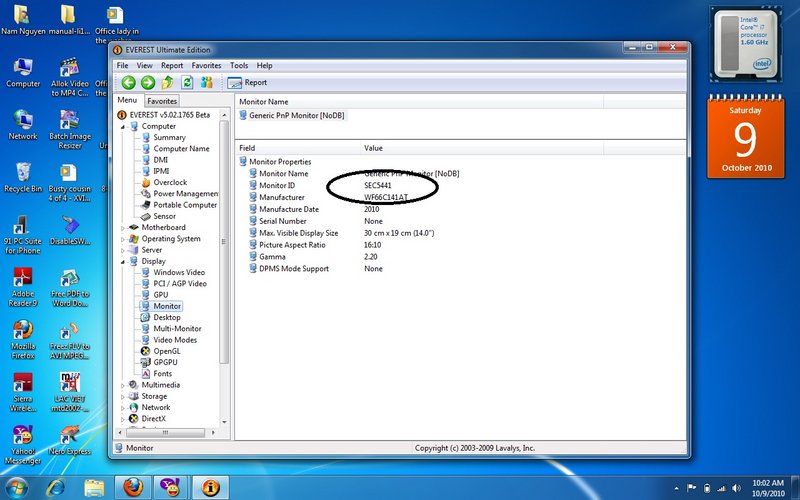Select the Monitor ID row

pos(277,185)
